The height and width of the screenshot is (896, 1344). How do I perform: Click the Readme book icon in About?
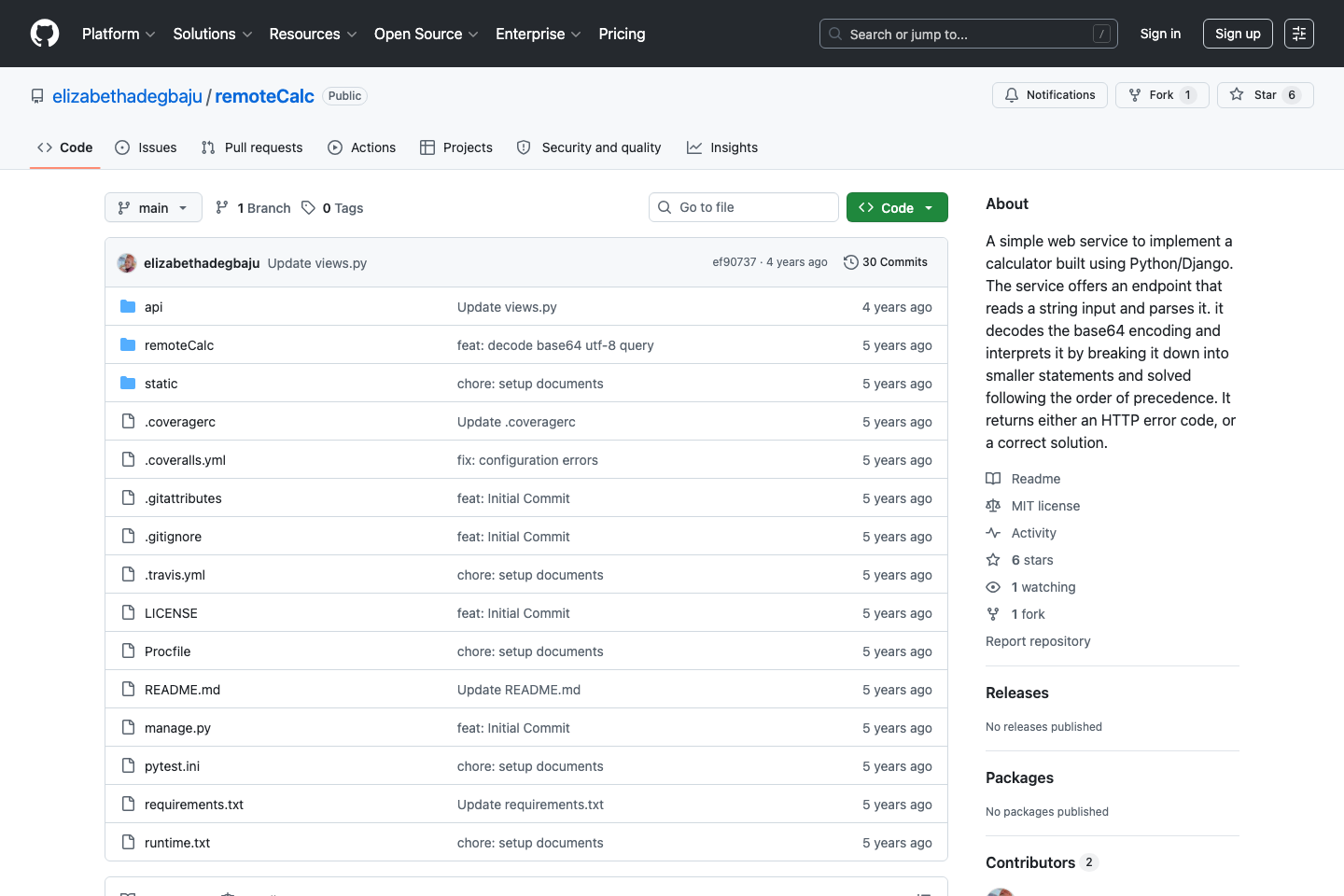993,478
